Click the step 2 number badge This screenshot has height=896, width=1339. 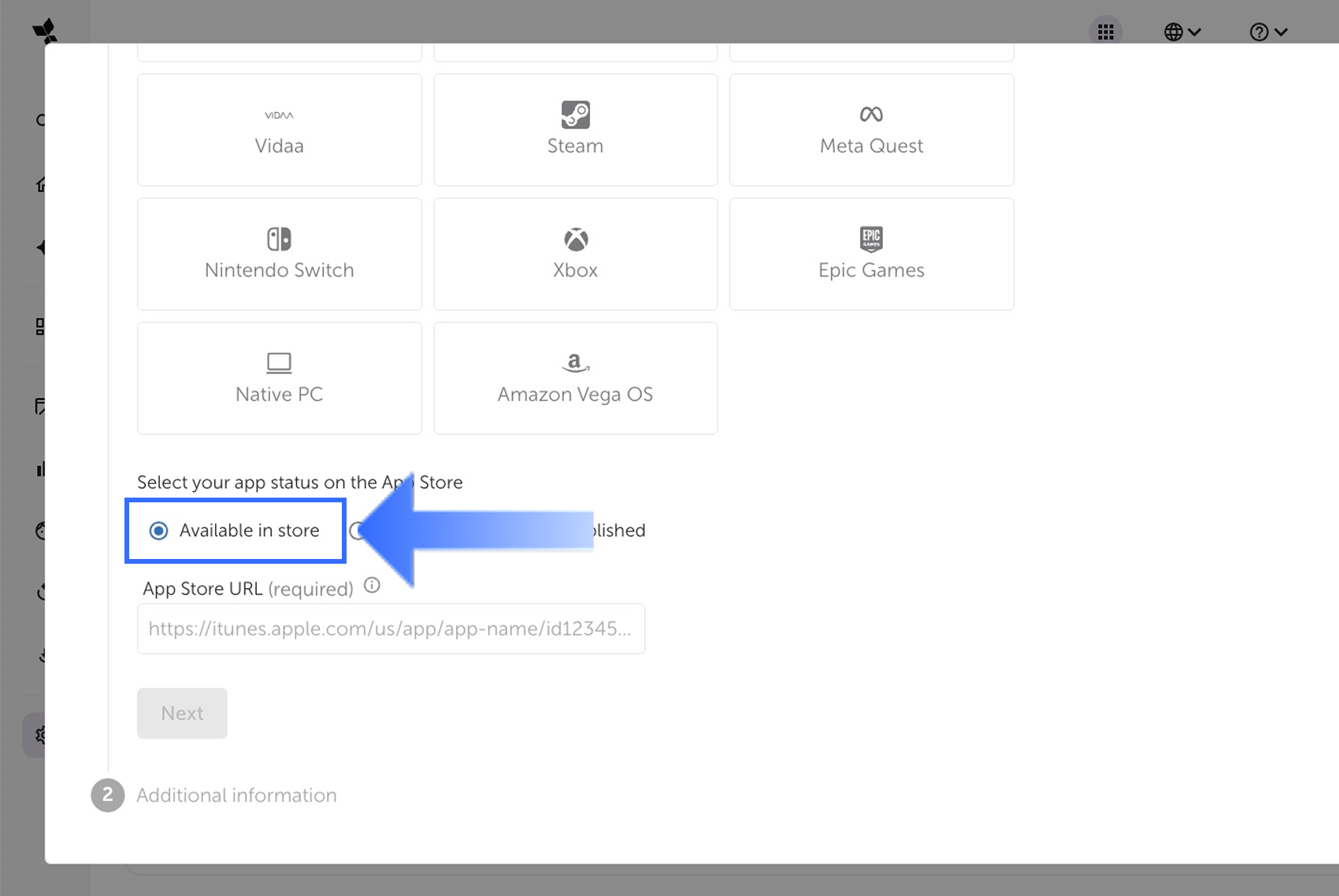pyautogui.click(x=108, y=795)
